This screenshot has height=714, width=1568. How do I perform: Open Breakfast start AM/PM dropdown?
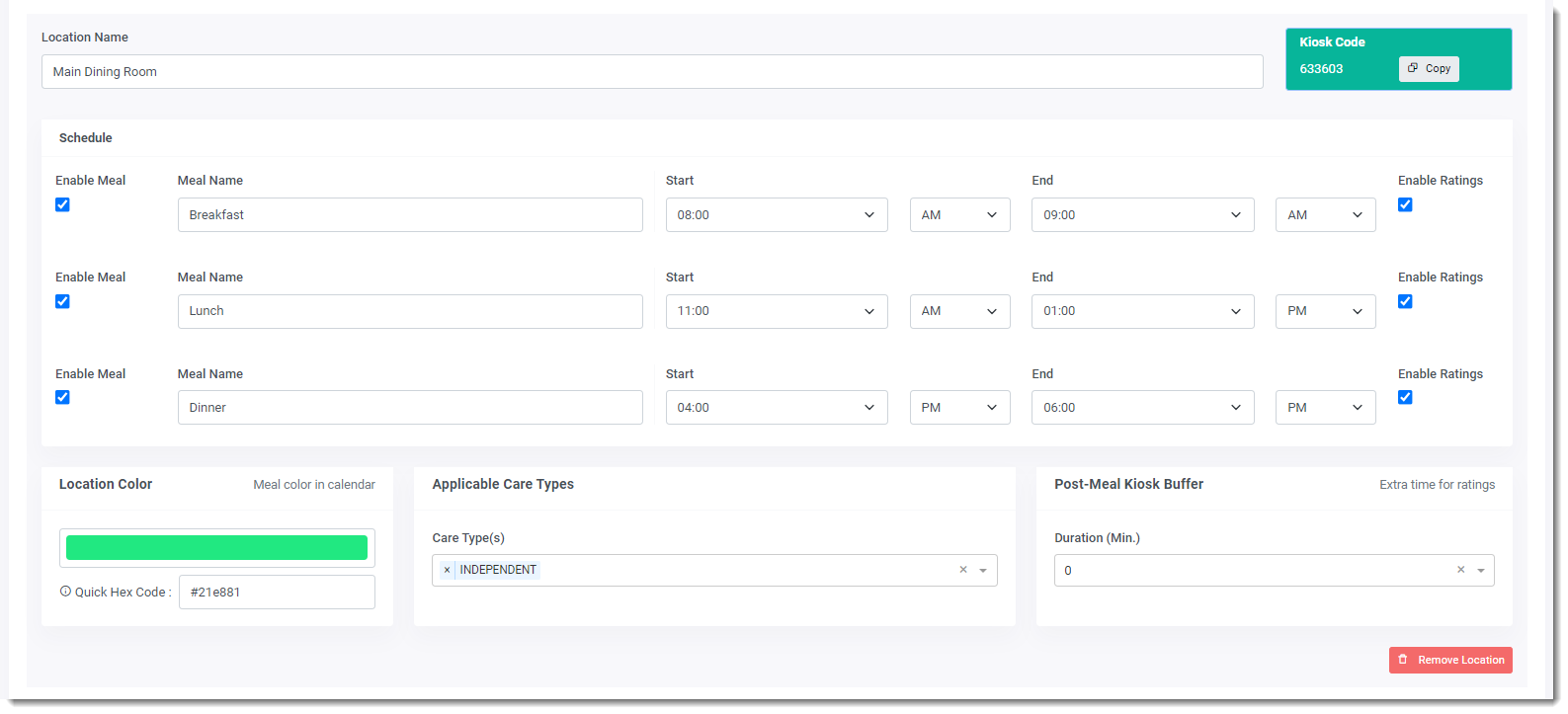[959, 214]
